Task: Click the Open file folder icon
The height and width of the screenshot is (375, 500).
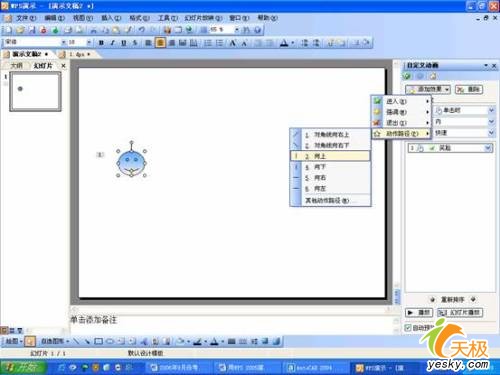Action: point(20,30)
